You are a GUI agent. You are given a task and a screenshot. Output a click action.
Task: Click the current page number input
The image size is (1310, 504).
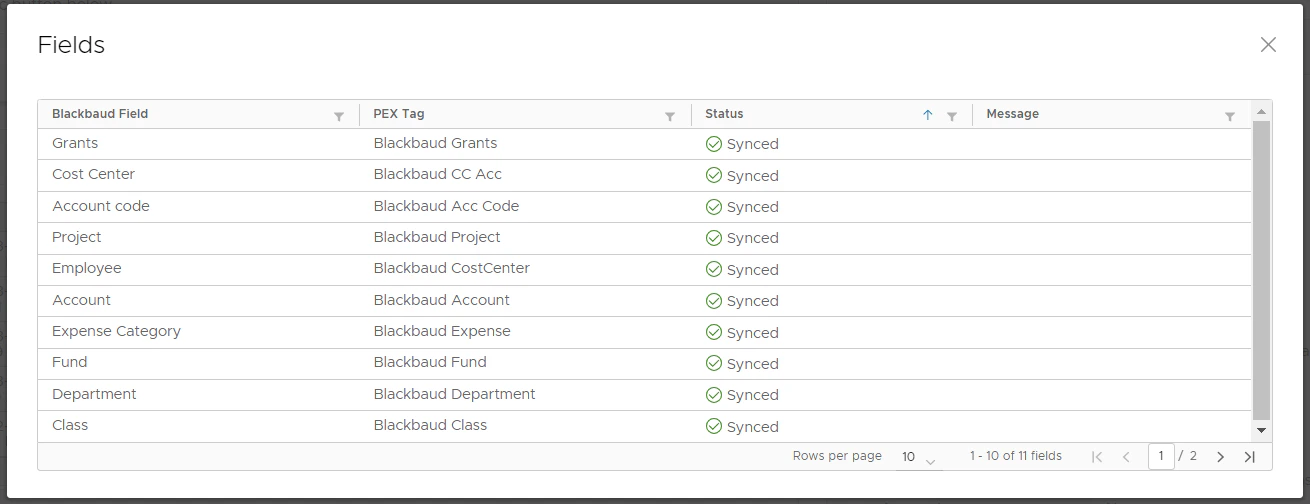(1161, 456)
